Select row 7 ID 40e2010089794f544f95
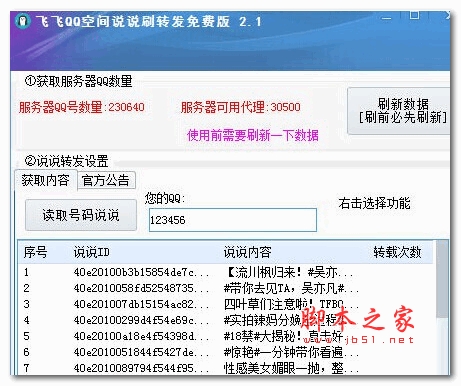The width and height of the screenshot is (461, 386). coord(141,368)
